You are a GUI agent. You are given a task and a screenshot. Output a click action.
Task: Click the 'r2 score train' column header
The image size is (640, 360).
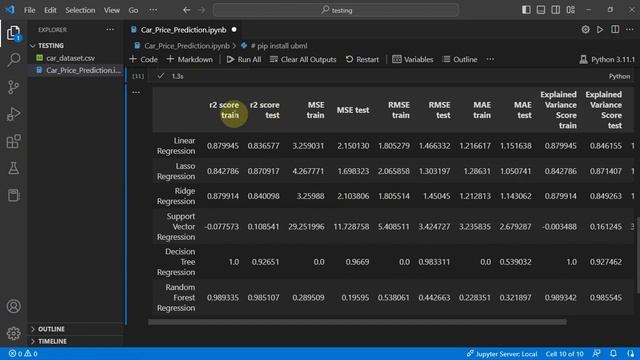click(224, 110)
